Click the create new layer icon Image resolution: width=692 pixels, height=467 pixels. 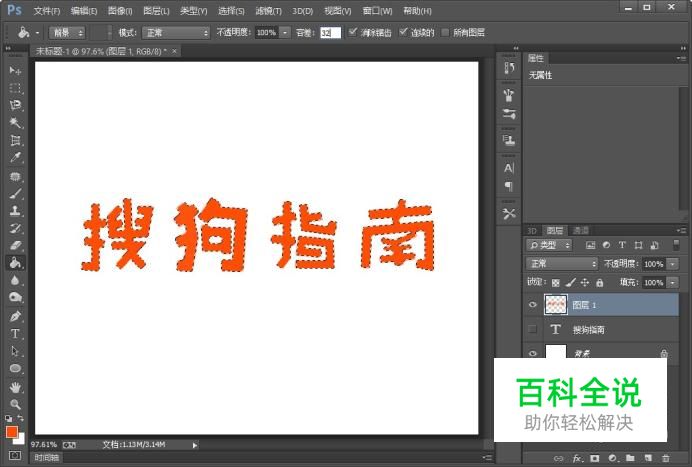pyautogui.click(x=648, y=459)
